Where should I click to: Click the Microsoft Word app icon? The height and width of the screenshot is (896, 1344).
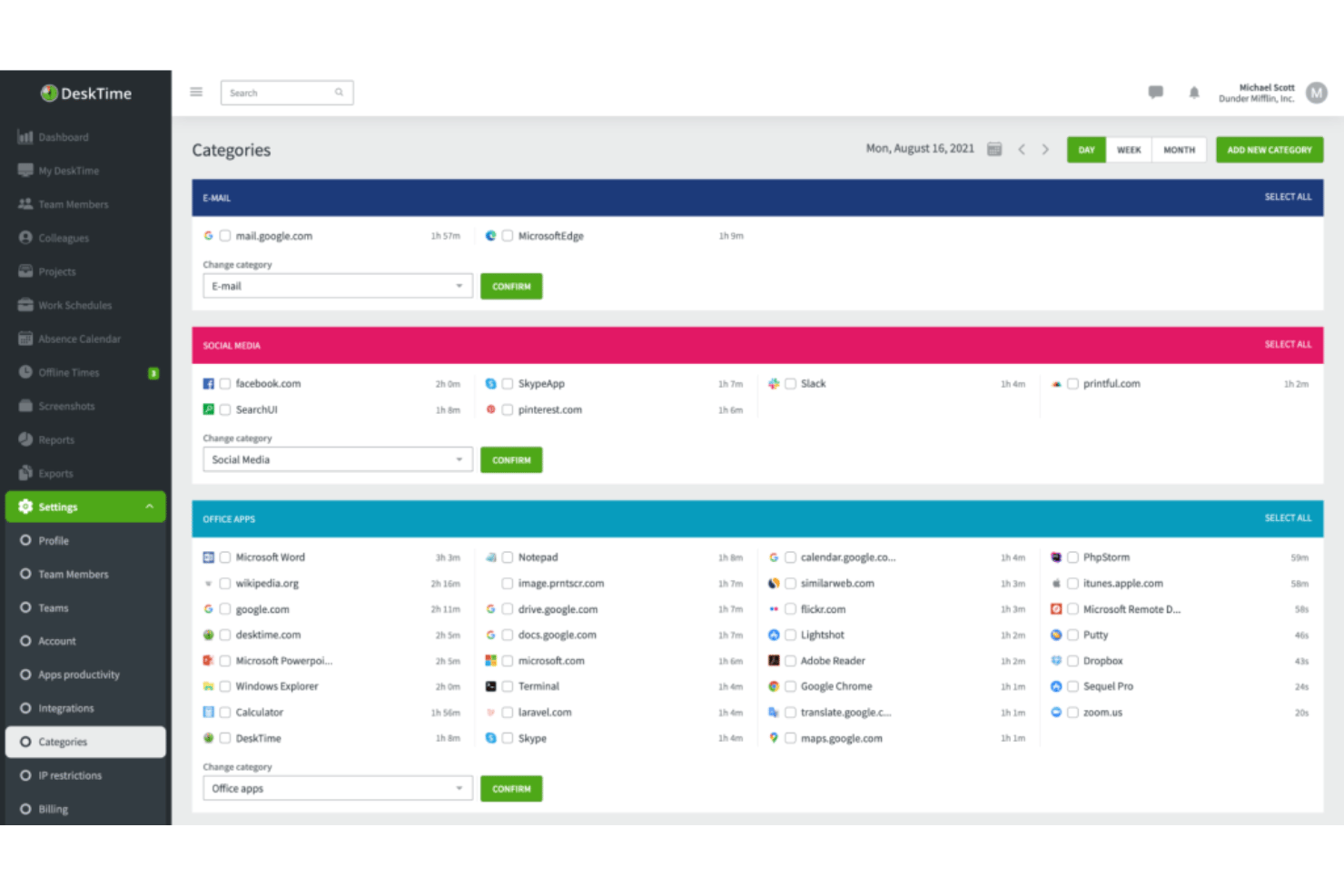(209, 557)
